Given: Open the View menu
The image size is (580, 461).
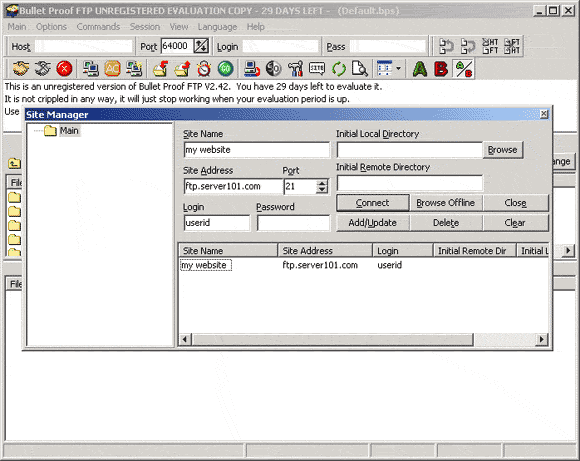Looking at the screenshot, I should 179,27.
